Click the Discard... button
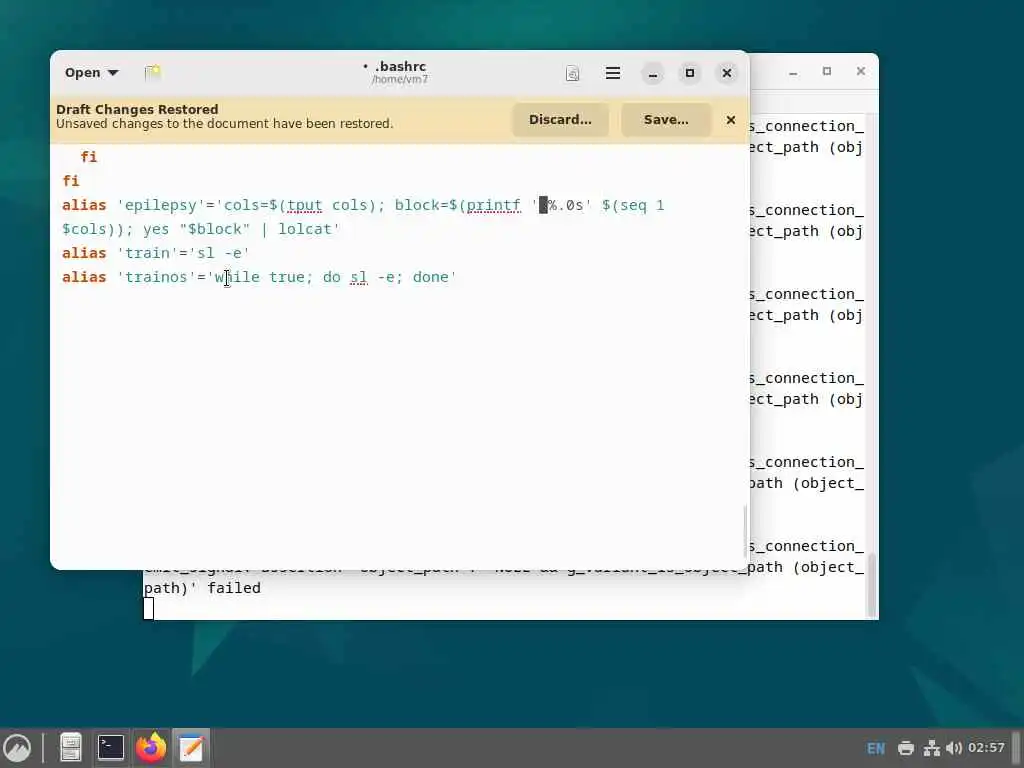 click(560, 120)
